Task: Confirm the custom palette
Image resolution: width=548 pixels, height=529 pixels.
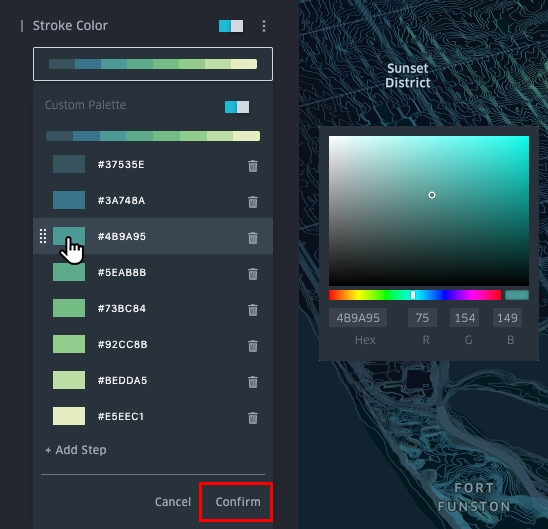Action: point(238,502)
